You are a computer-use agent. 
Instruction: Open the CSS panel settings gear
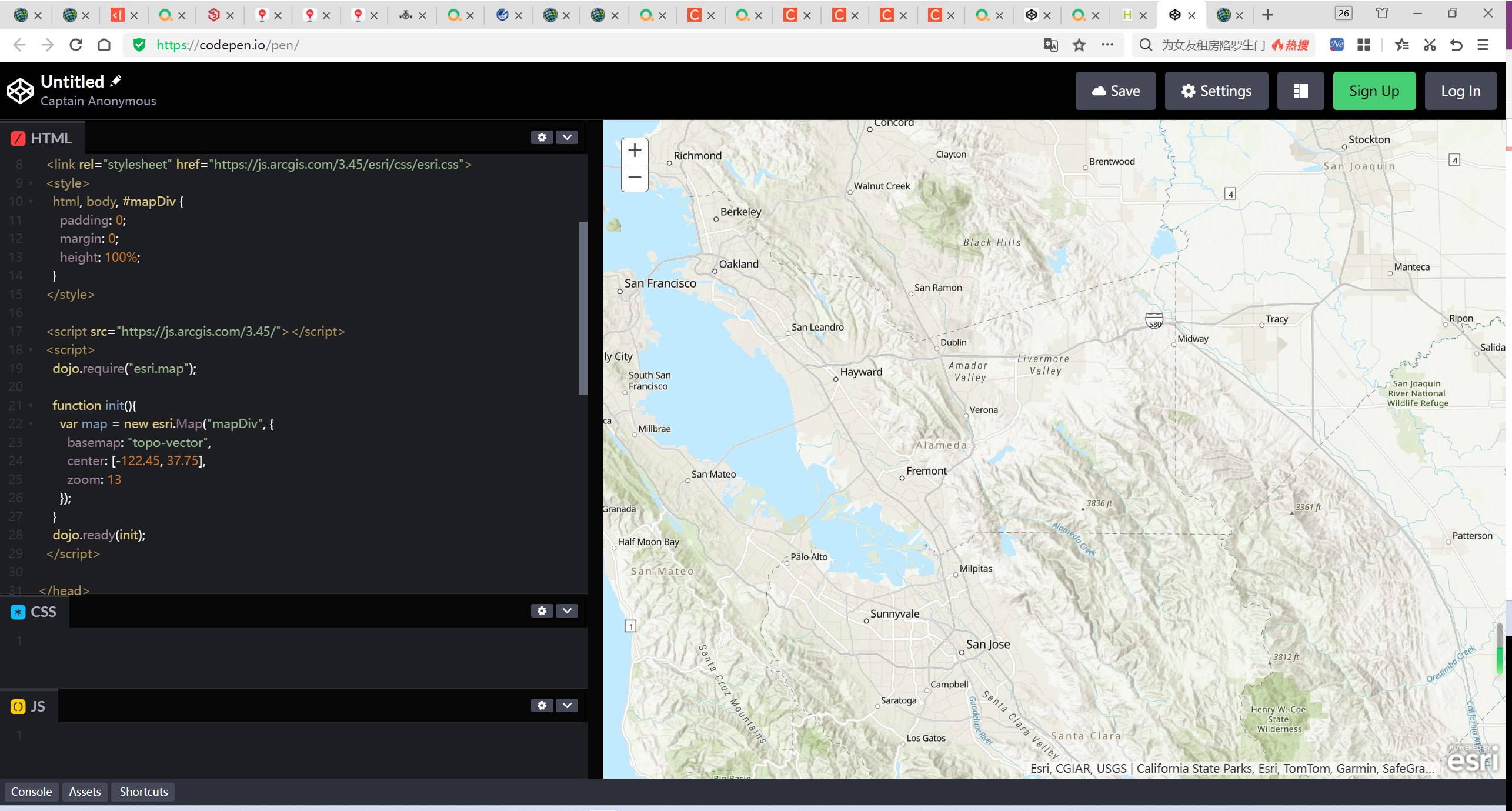[x=541, y=610]
